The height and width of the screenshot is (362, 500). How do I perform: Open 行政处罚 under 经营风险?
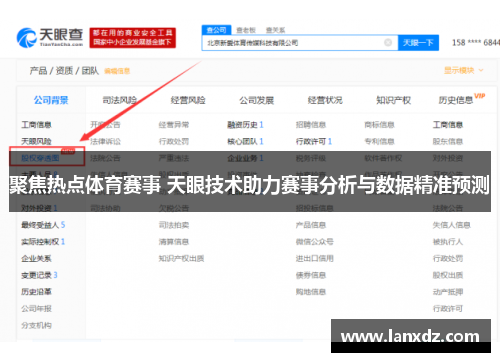tap(174, 141)
